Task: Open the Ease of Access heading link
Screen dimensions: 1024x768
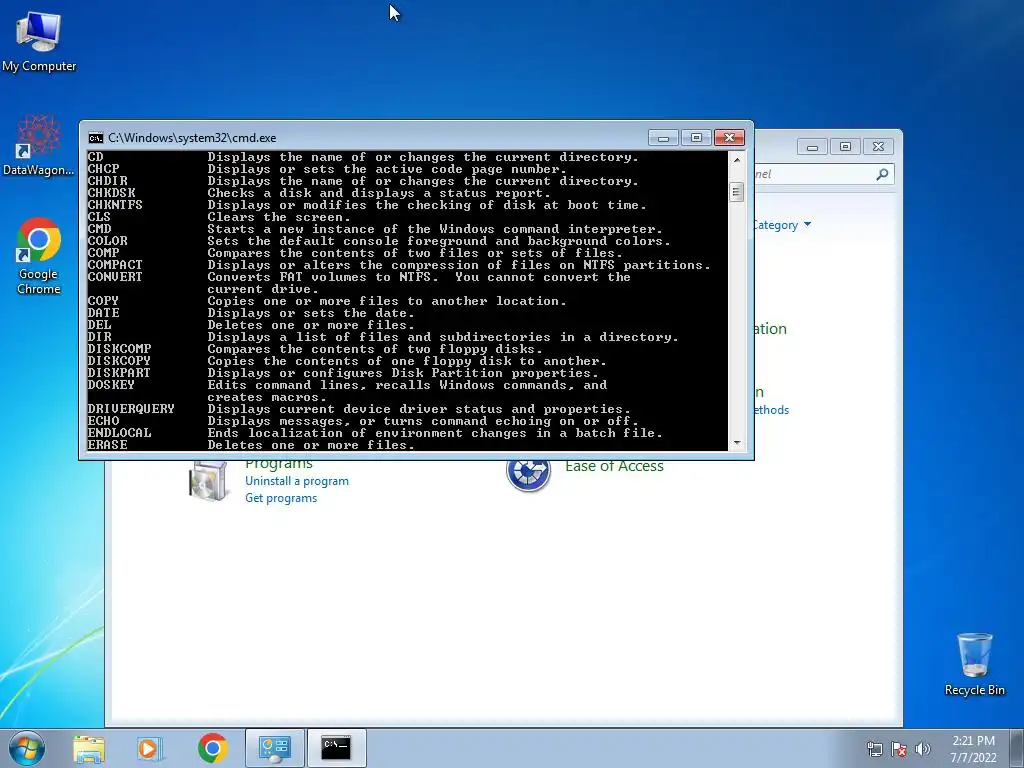Action: (614, 466)
